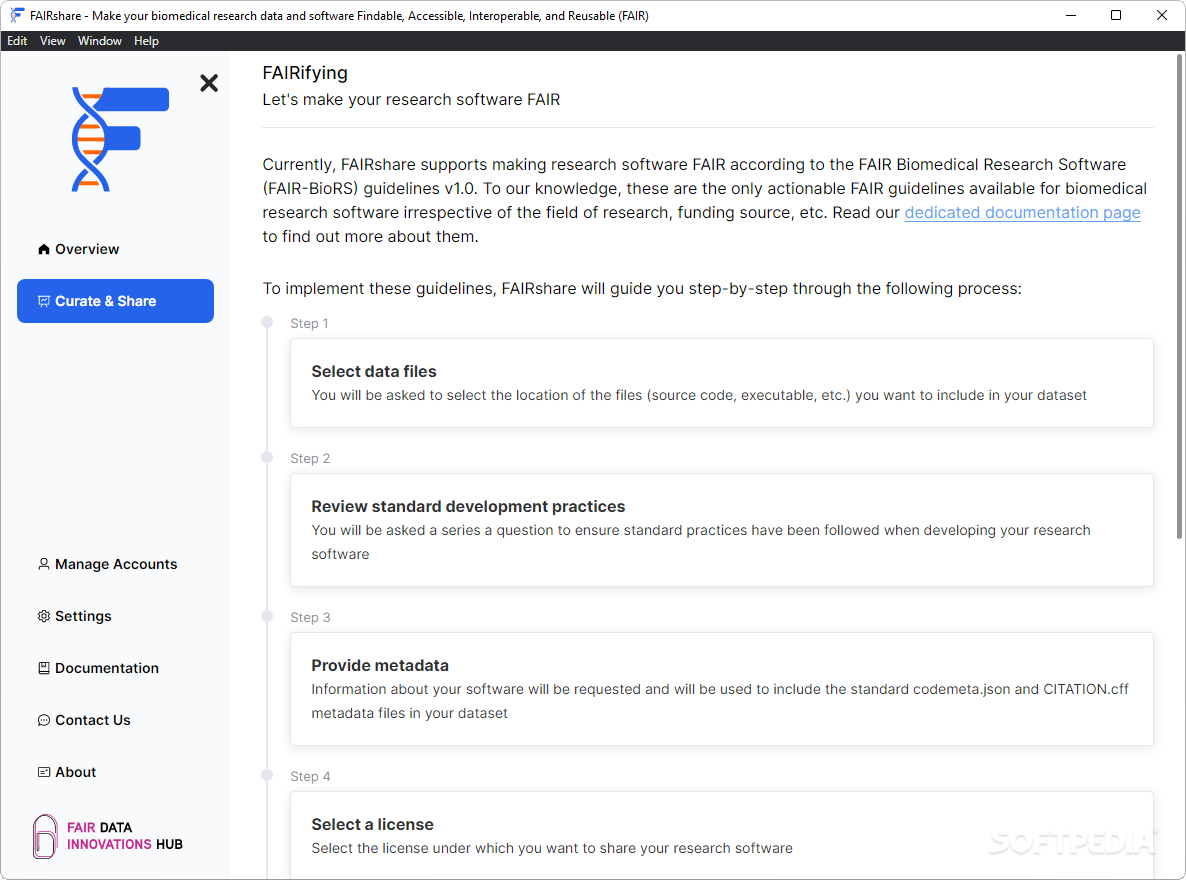This screenshot has width=1186, height=880.
Task: Click the FAIRifying heading
Action: tap(305, 73)
